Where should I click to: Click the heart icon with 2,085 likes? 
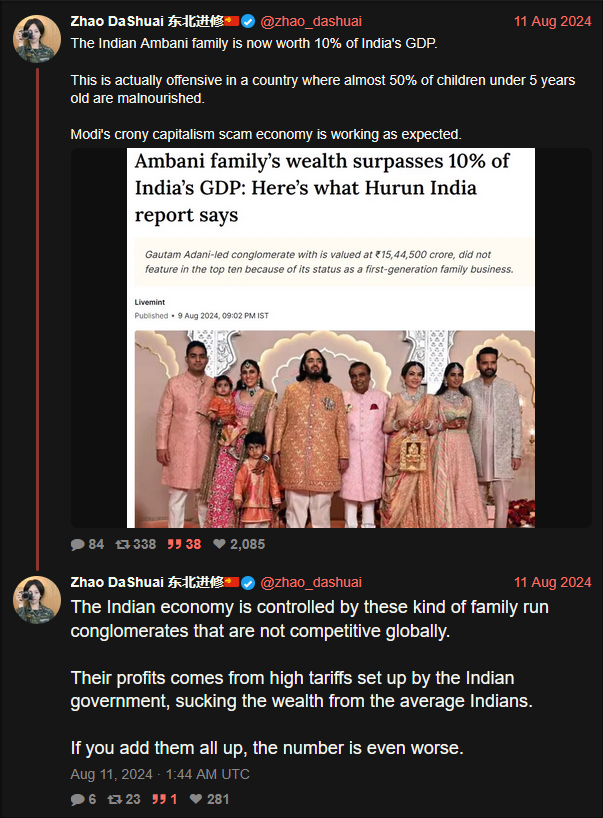coord(219,545)
